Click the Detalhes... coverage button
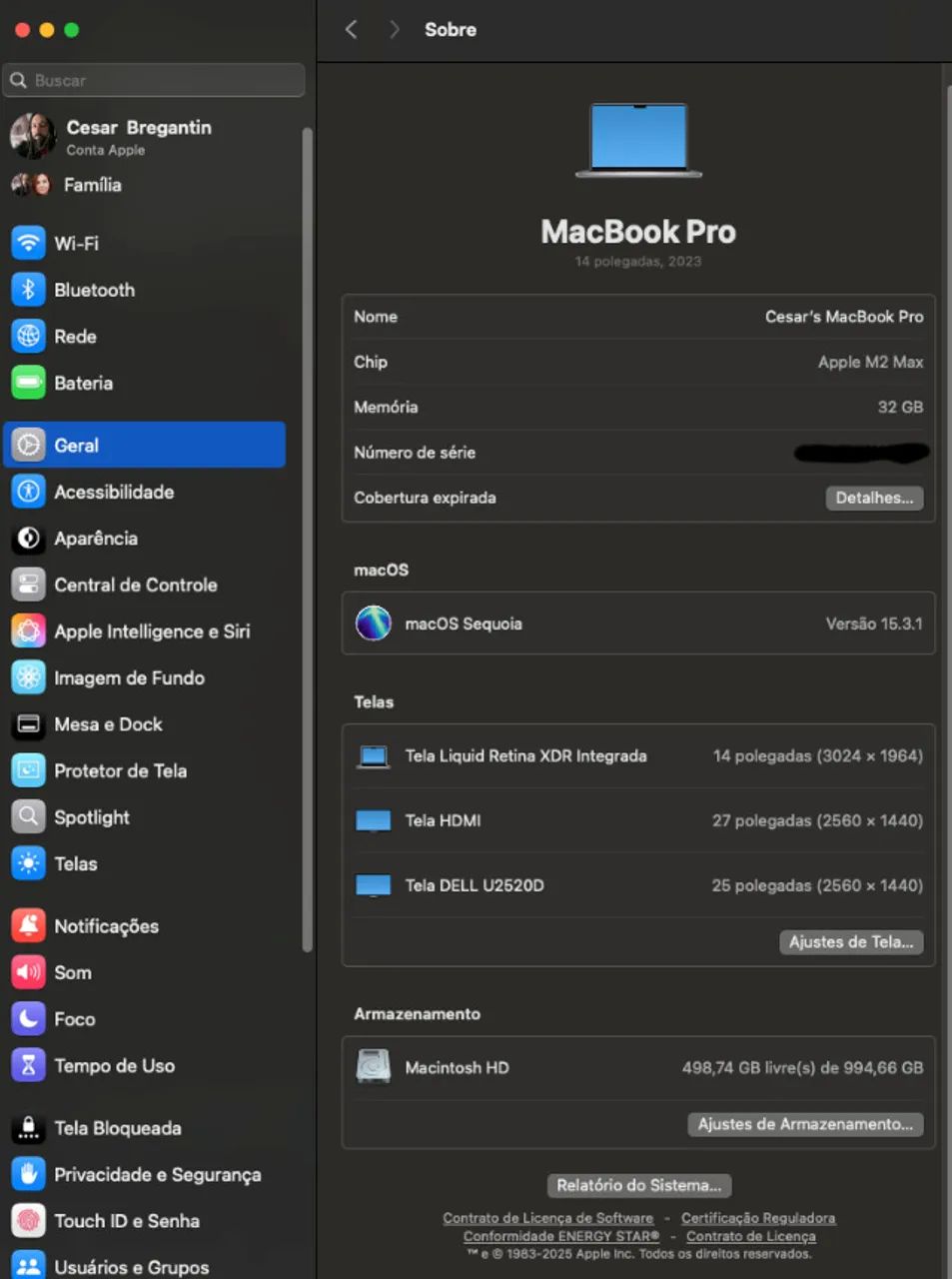Viewport: 952px width, 1279px height. 874,498
